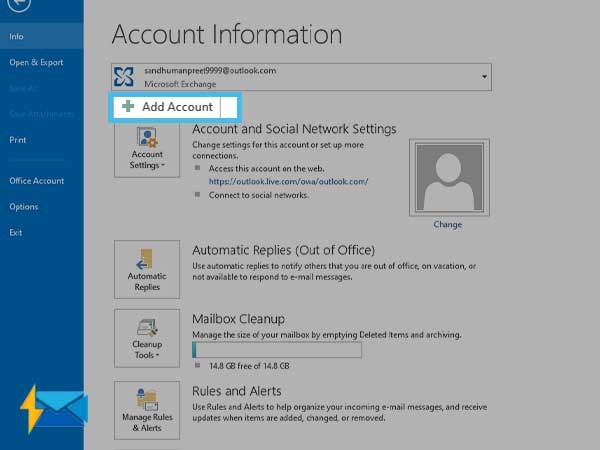The width and height of the screenshot is (600, 450).
Task: Click the Rules and Alerts heading
Action: tap(236, 391)
